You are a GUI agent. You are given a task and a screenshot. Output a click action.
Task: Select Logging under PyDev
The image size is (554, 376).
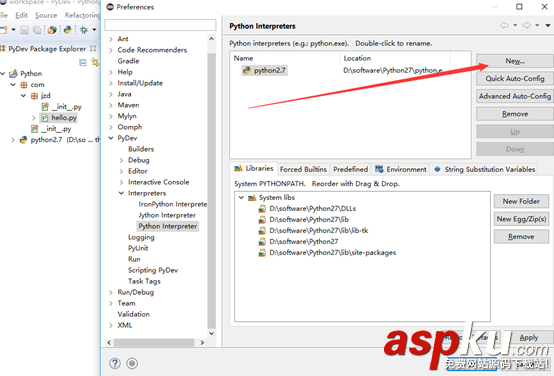[x=141, y=237]
